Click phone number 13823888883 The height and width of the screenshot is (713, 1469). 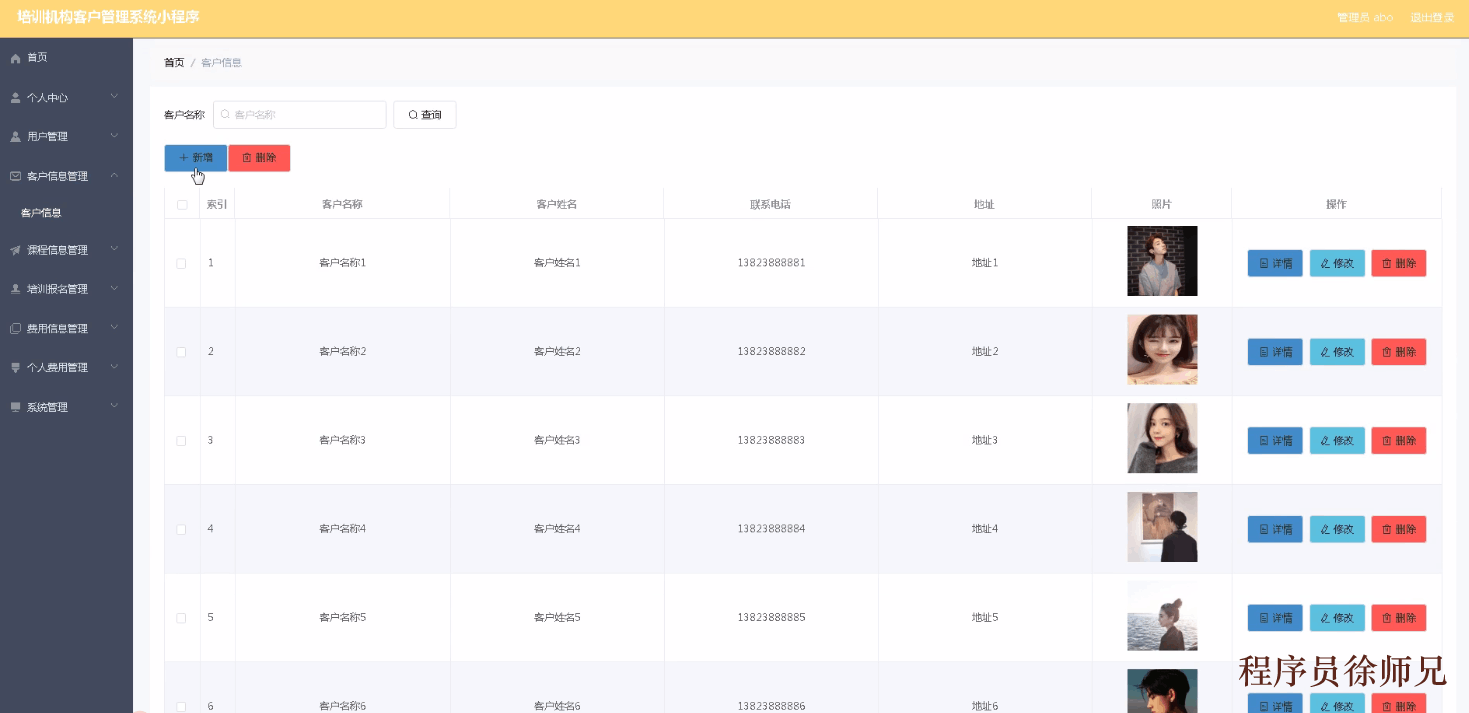(771, 441)
